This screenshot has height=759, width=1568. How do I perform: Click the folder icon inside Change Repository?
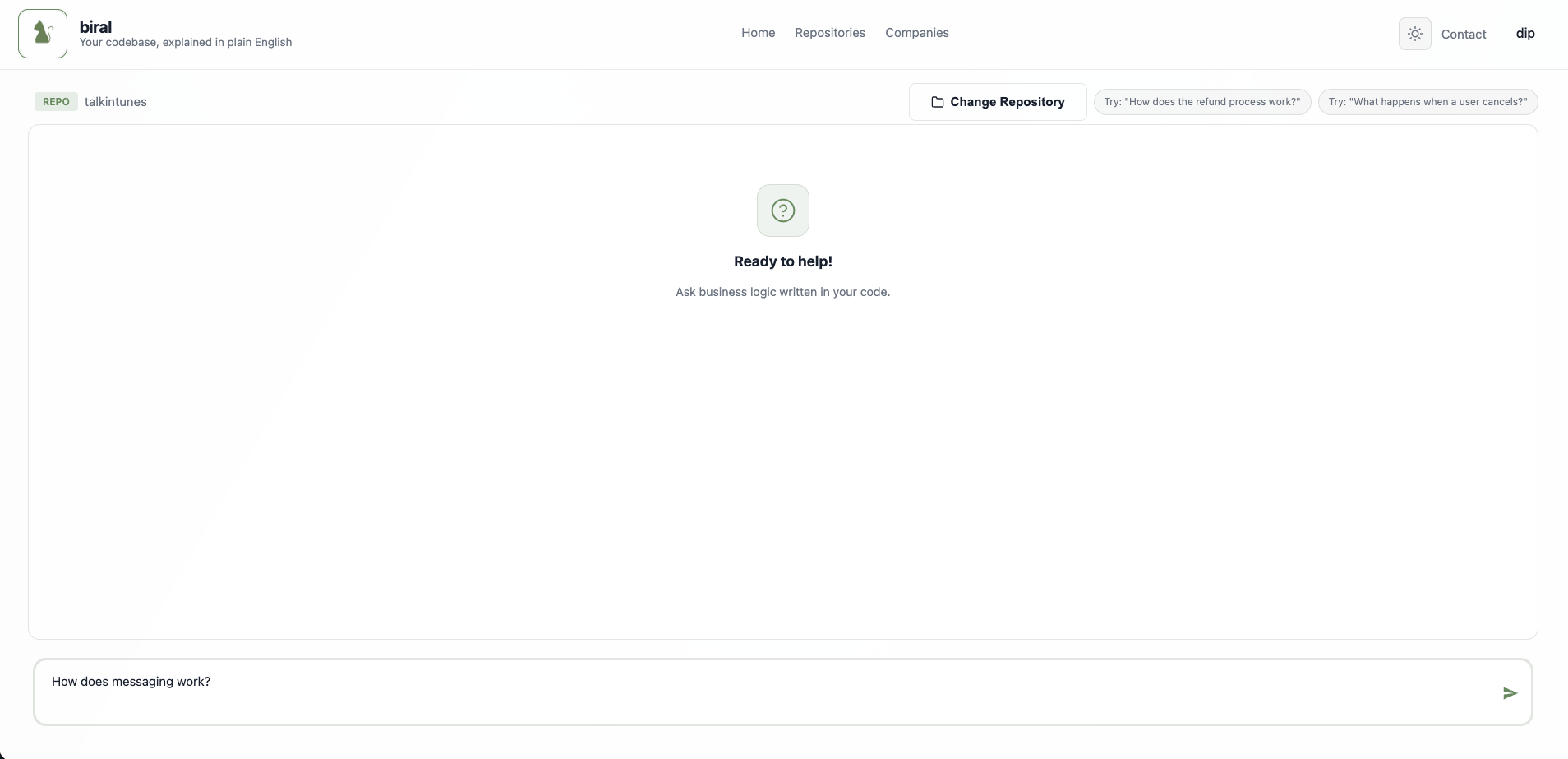(938, 101)
